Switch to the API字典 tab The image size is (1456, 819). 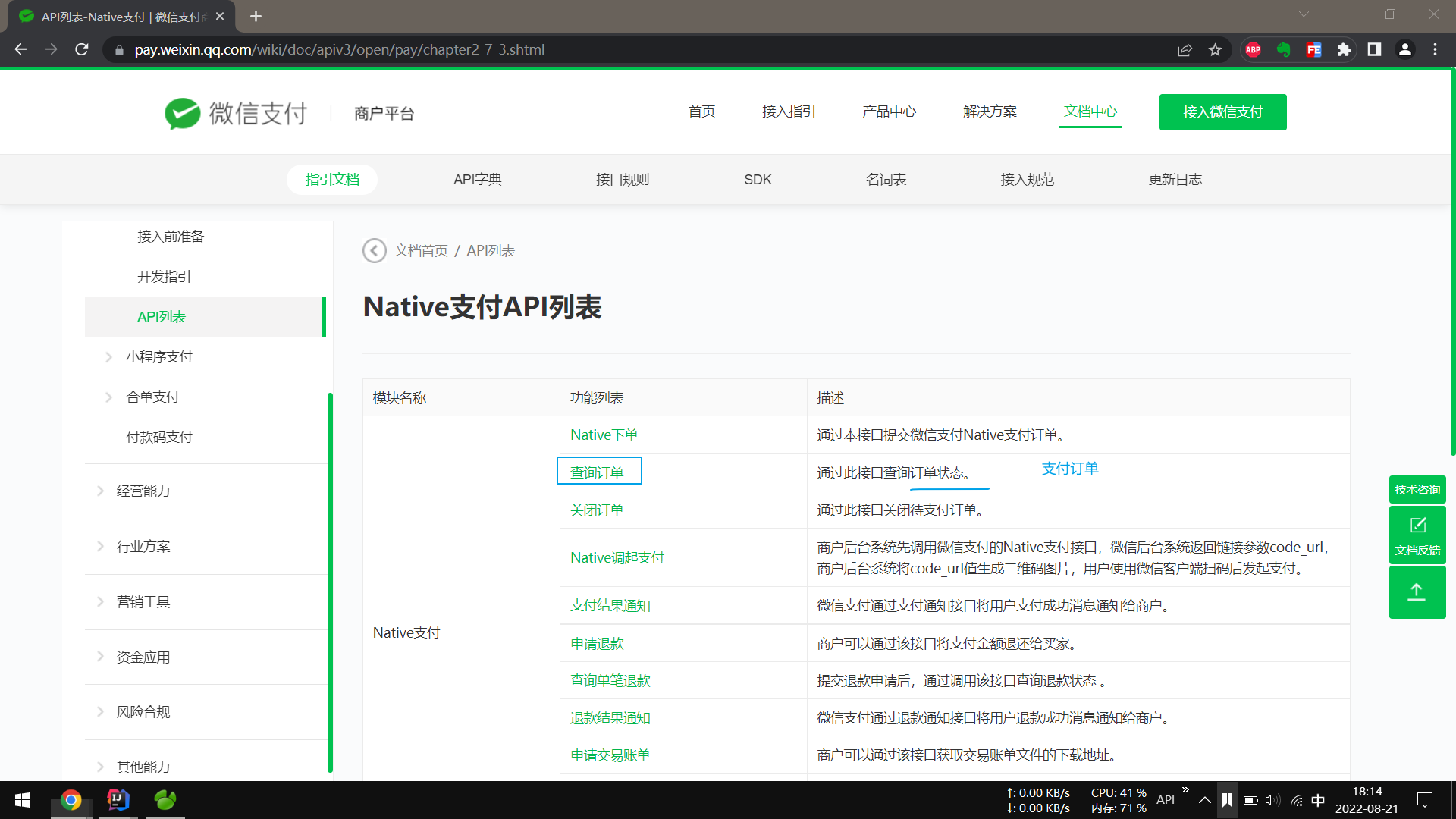[x=477, y=180]
